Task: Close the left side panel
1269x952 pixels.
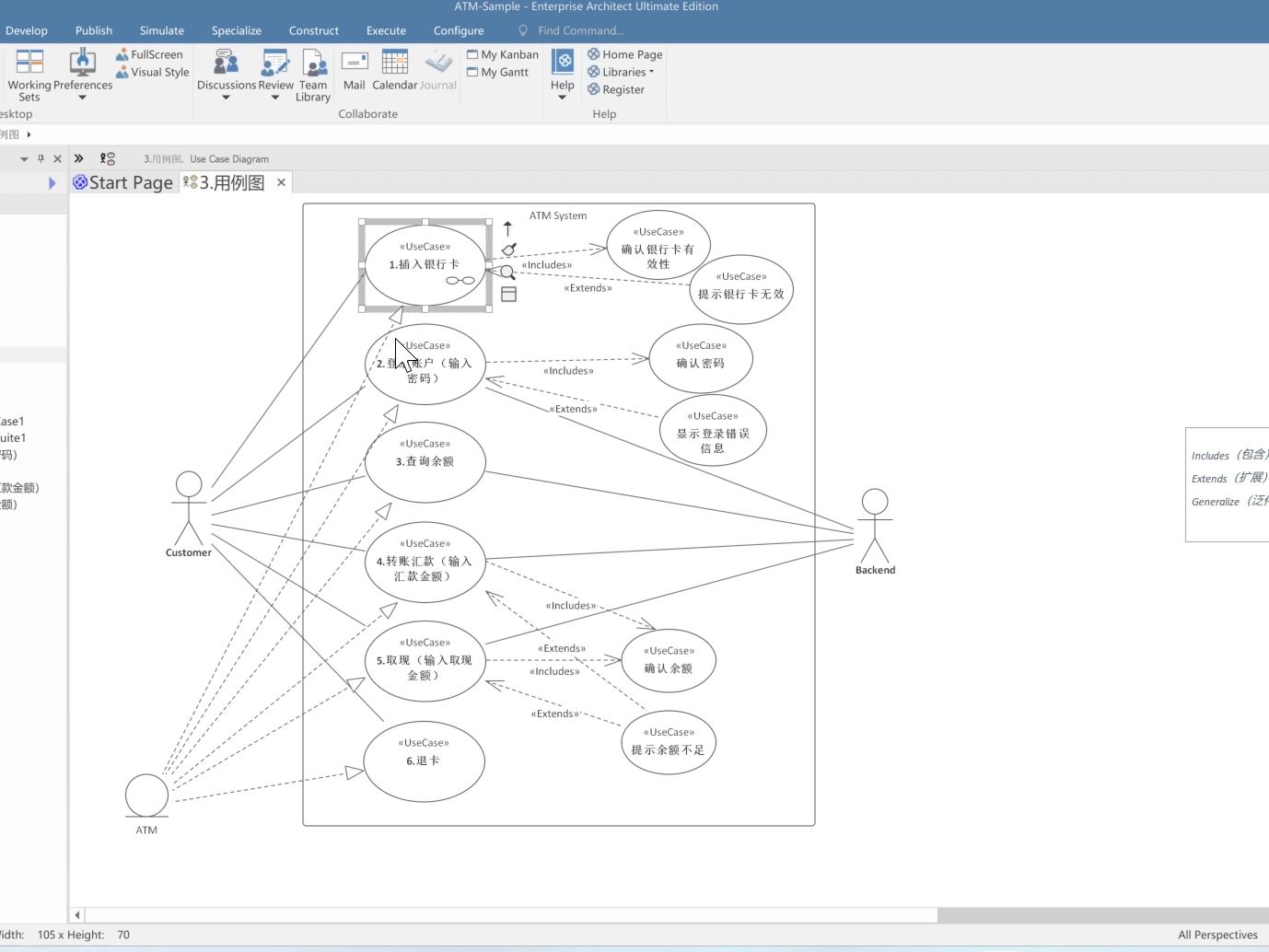Action: (x=57, y=158)
